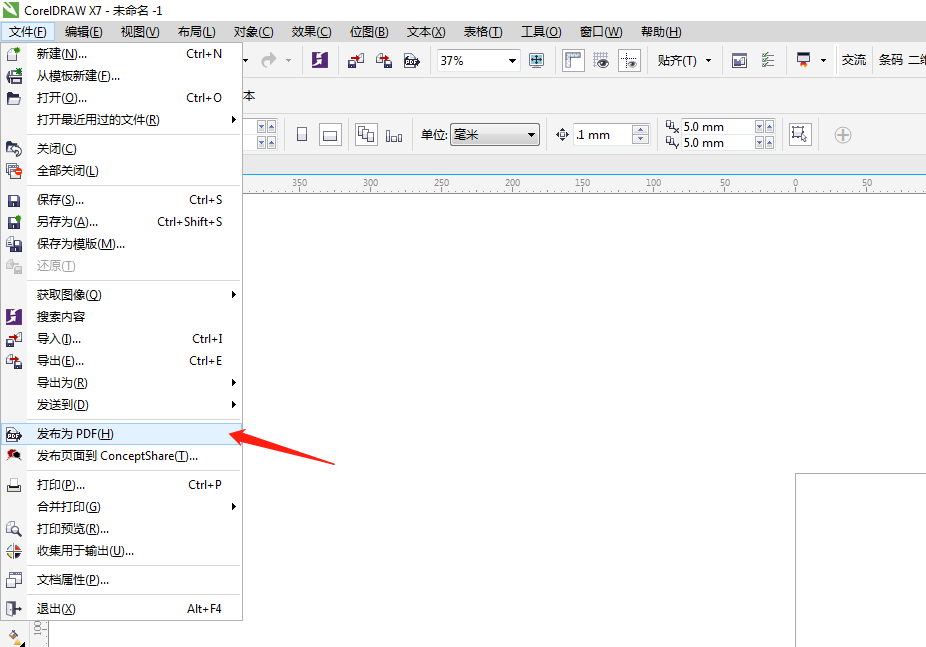Open the 单位 毫米 units dropdown
Viewport: 926px width, 647px height.
coord(495,135)
